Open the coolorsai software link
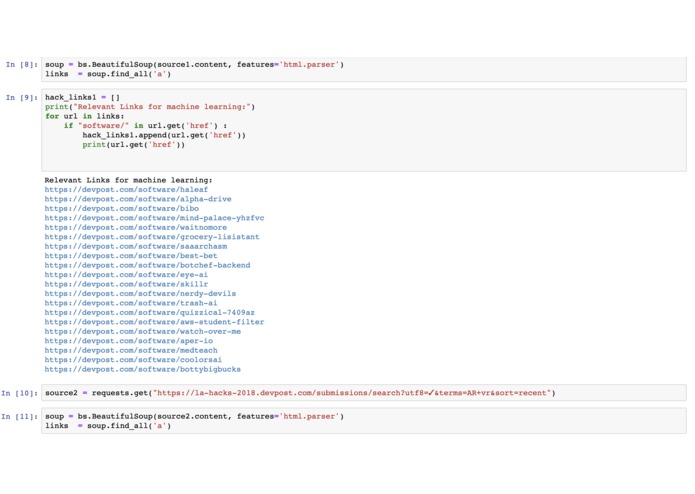The height and width of the screenshot is (494, 695). (133, 360)
